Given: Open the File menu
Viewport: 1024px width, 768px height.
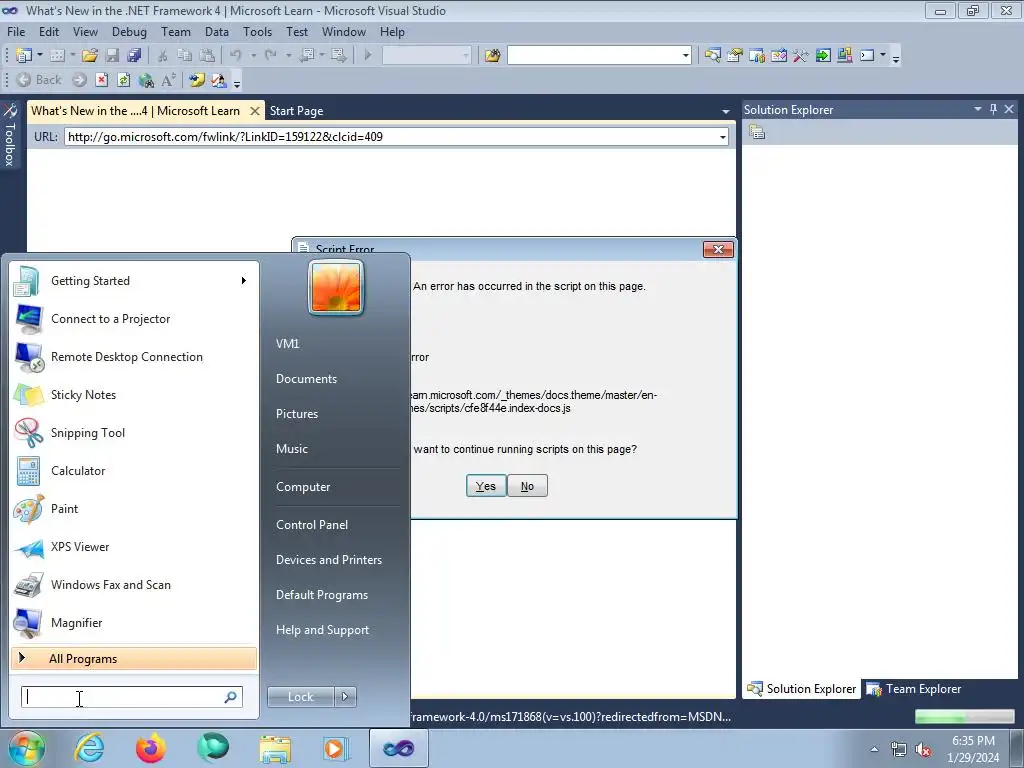Looking at the screenshot, I should (x=16, y=31).
